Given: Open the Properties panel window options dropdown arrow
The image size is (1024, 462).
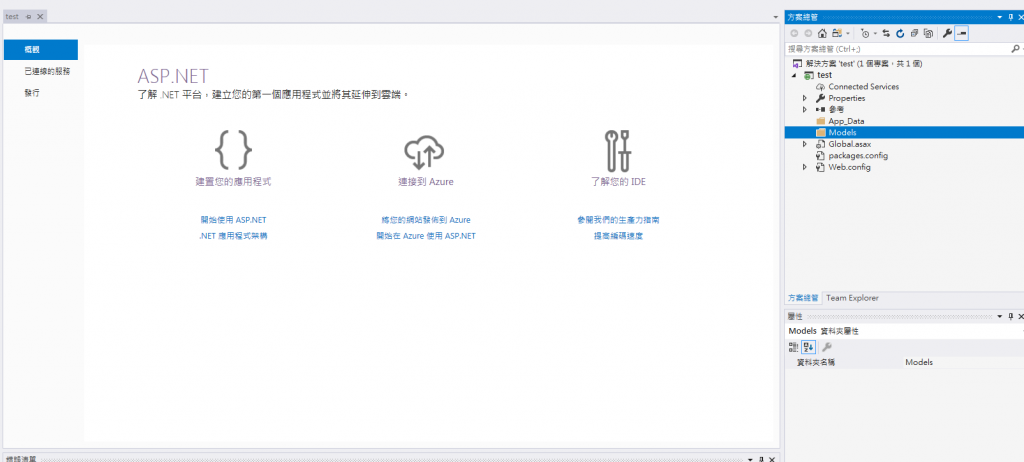Looking at the screenshot, I should coord(1000,316).
